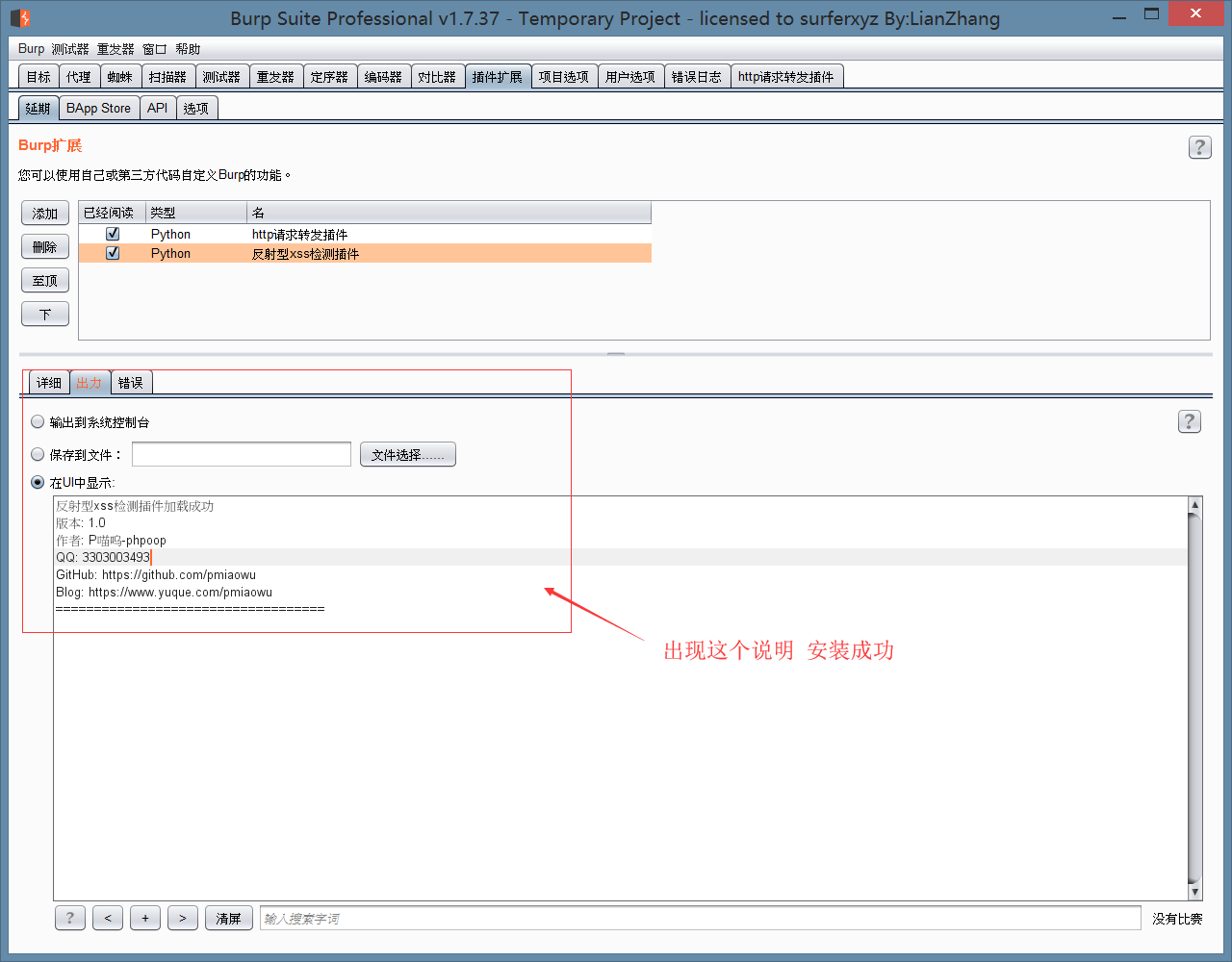This screenshot has height=962, width=1232.
Task: Clear output with 清屏 button
Action: [x=228, y=918]
